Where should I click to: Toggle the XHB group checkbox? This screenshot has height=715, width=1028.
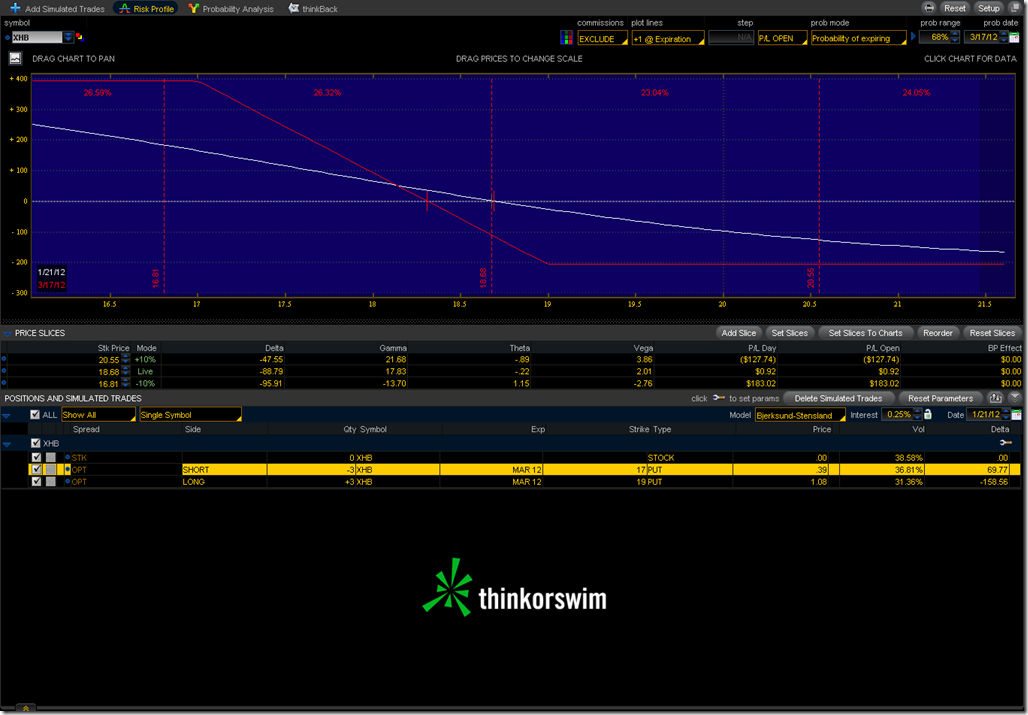(36, 443)
